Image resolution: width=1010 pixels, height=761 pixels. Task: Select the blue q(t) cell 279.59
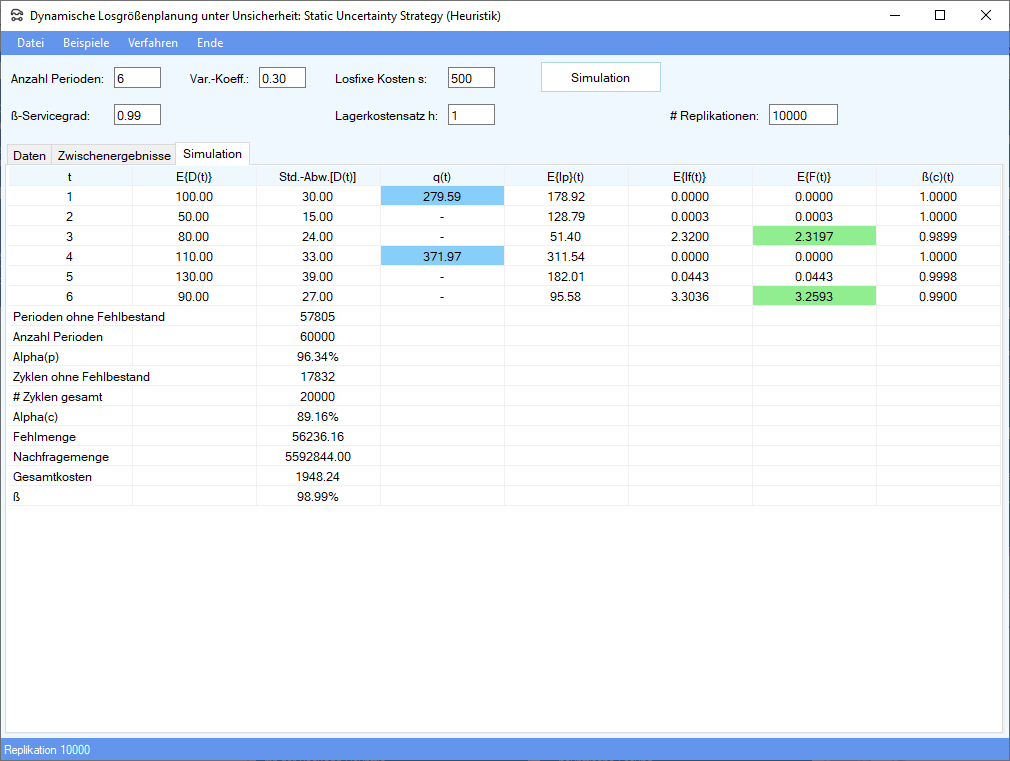pyautogui.click(x=442, y=197)
